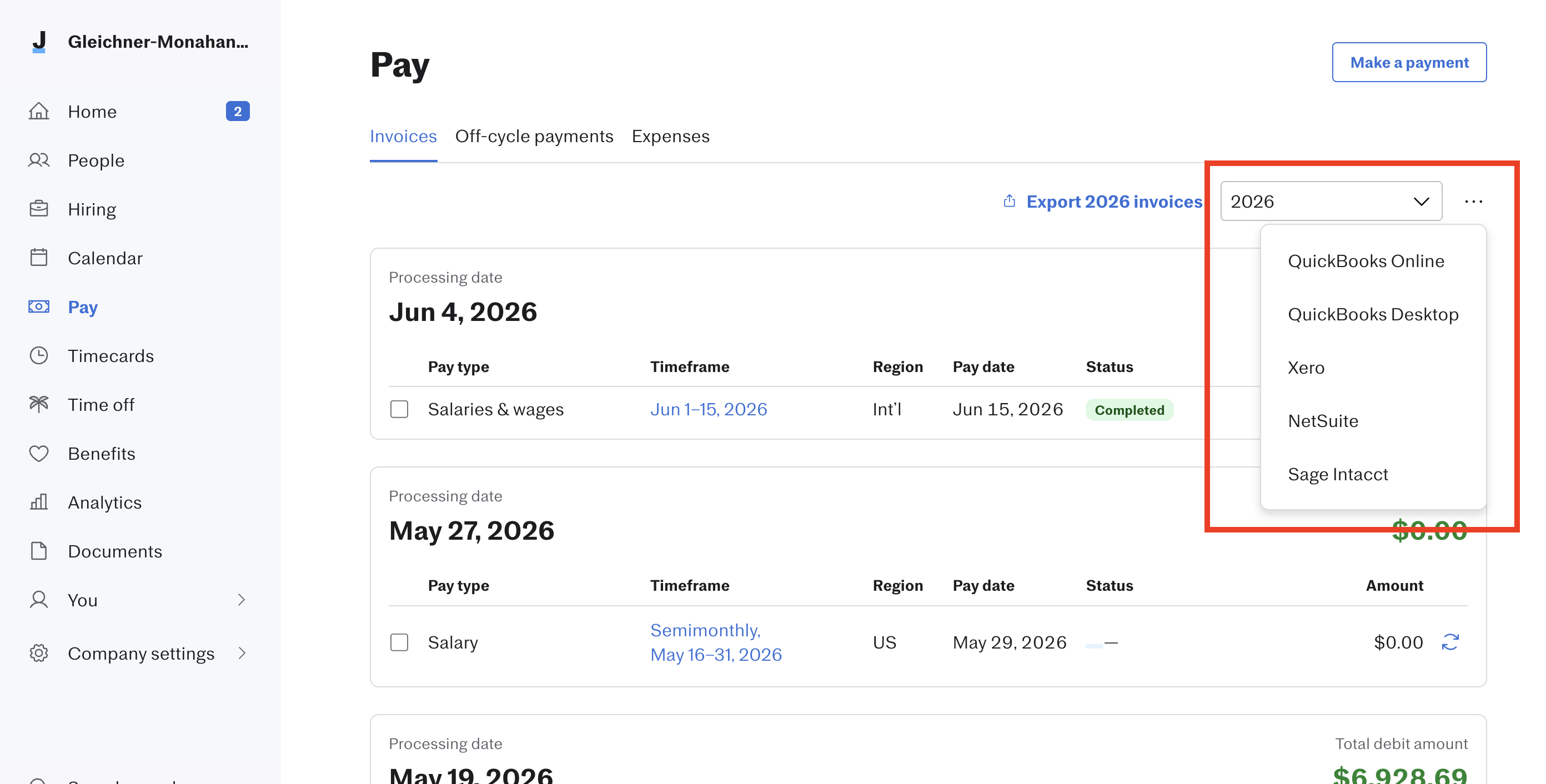Switch to the Off-cycle payments tab
This screenshot has width=1546, height=784.
(534, 136)
